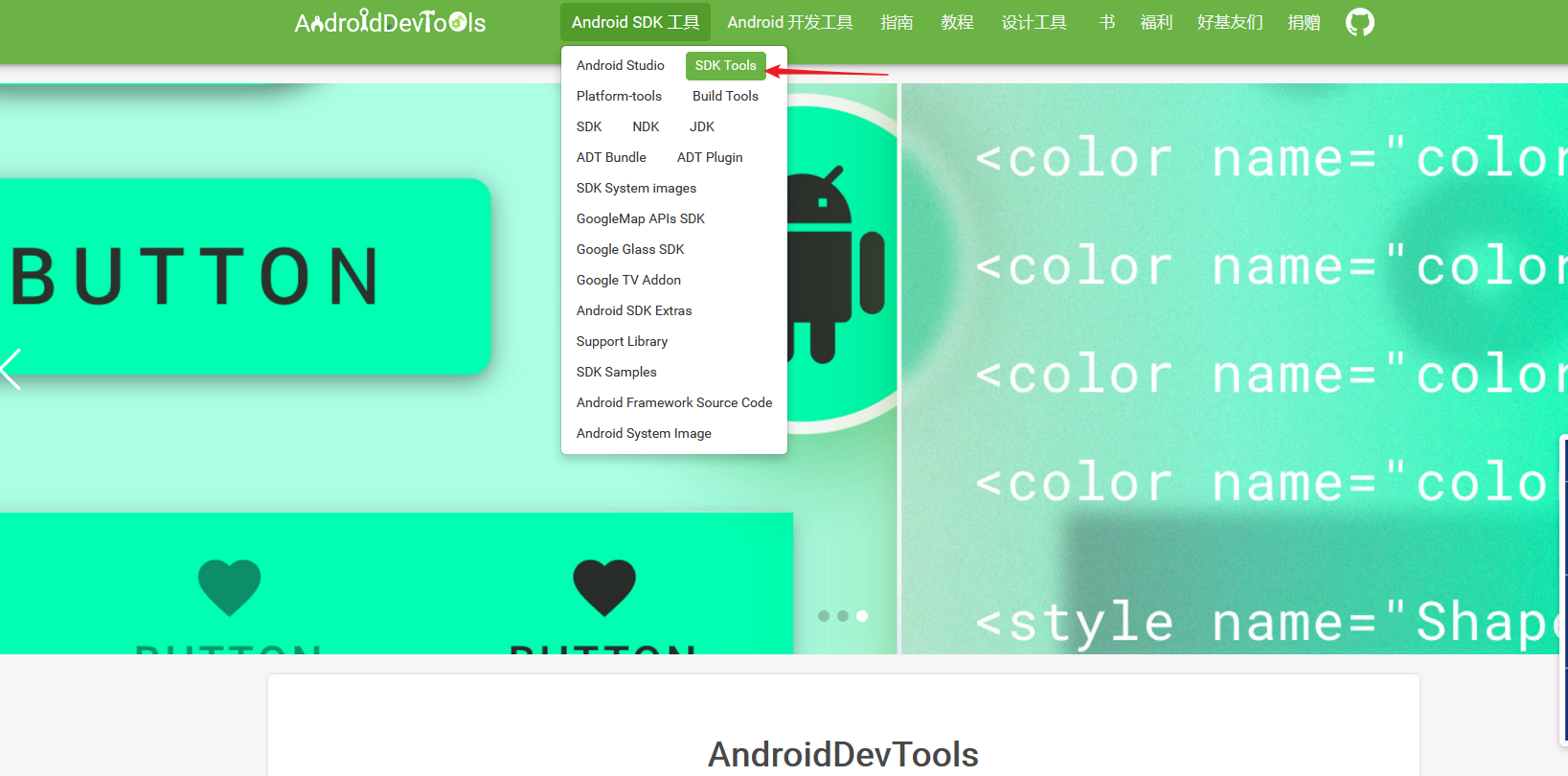
Task: Open the 好基友们 nav item
Action: pyautogui.click(x=1230, y=22)
